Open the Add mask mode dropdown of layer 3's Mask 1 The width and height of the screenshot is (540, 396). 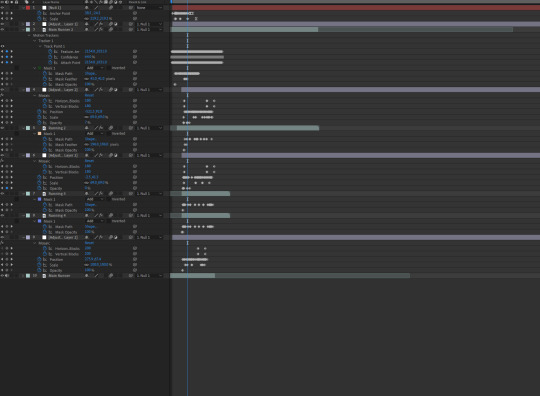(95, 68)
